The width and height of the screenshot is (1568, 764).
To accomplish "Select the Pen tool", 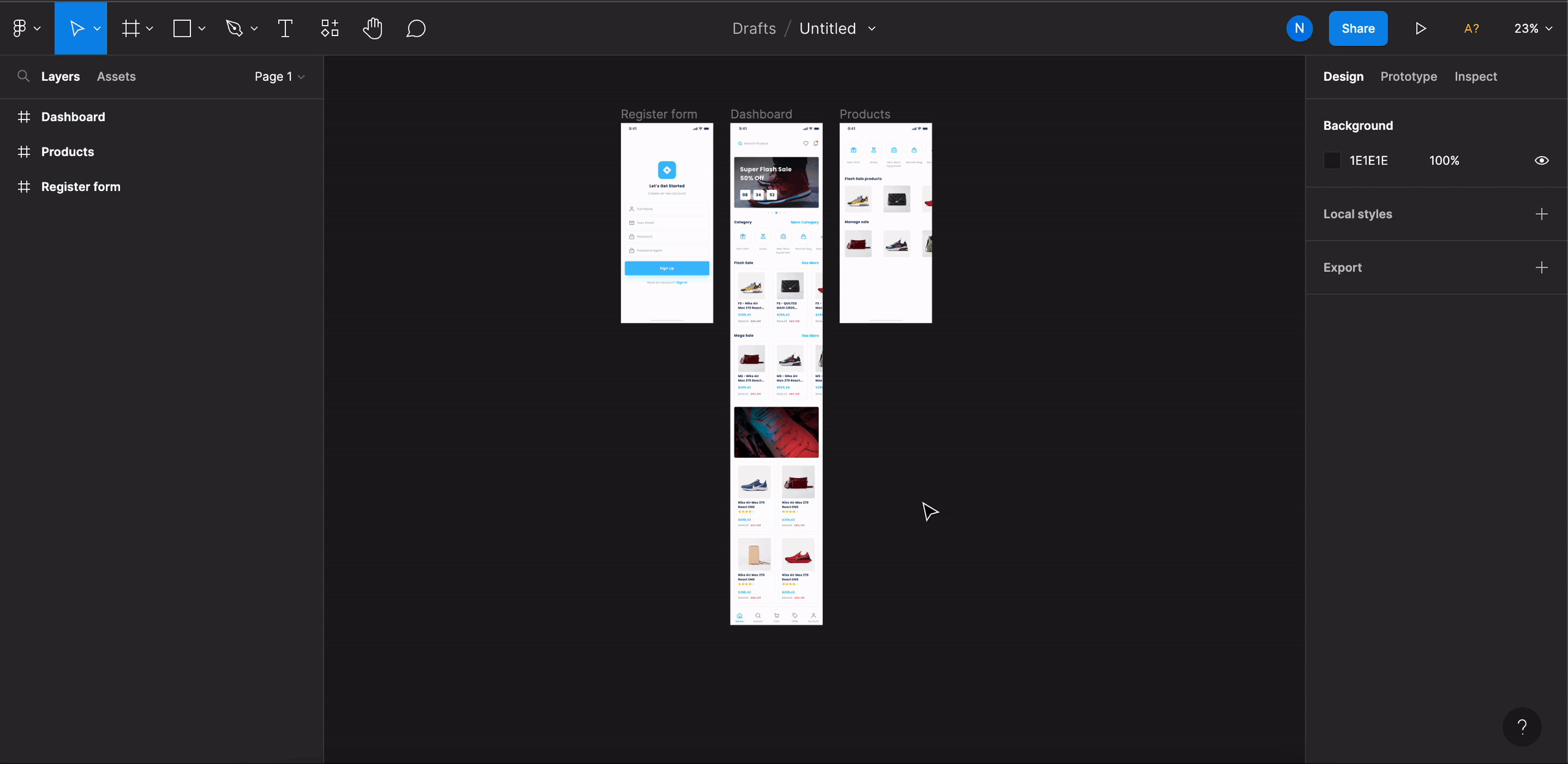I will 235,28.
